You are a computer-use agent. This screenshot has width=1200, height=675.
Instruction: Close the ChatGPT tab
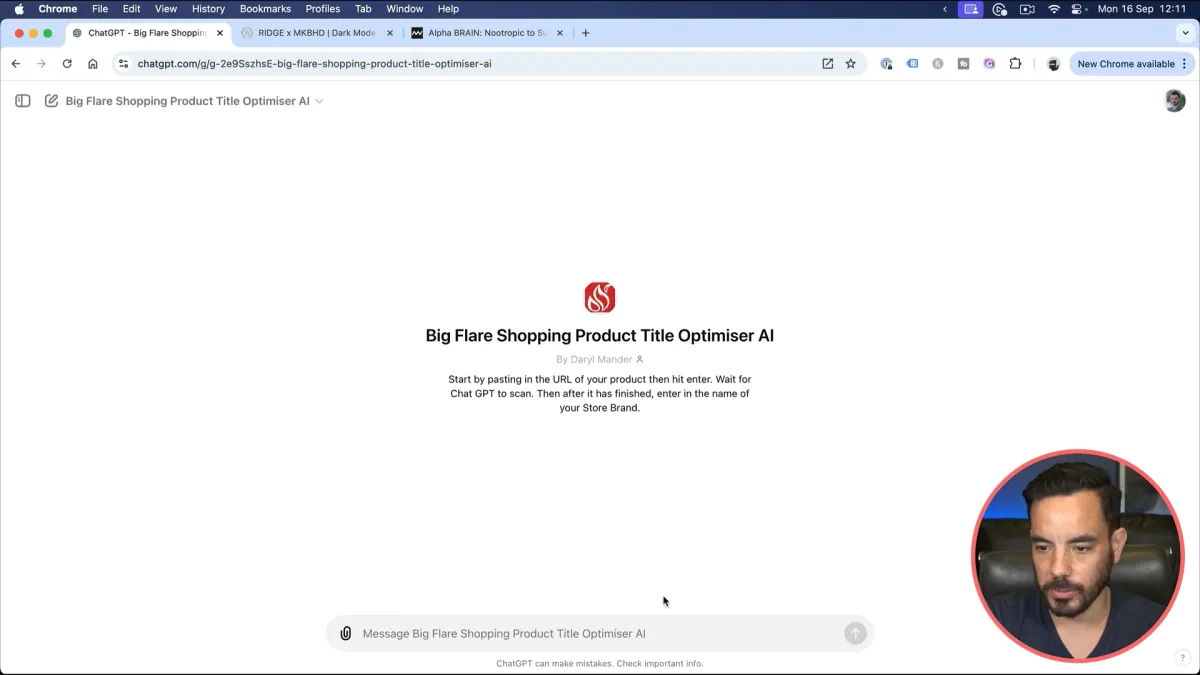click(220, 33)
